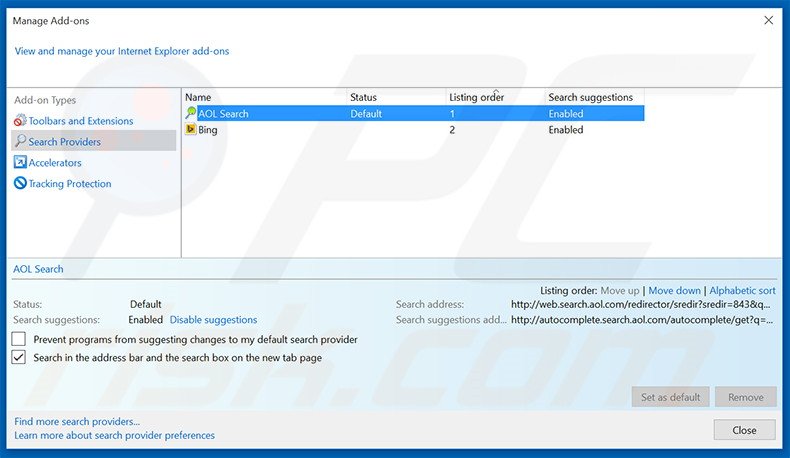Screen dimensions: 790x458
Task: Open Find more search providers link
Action: (x=77, y=421)
